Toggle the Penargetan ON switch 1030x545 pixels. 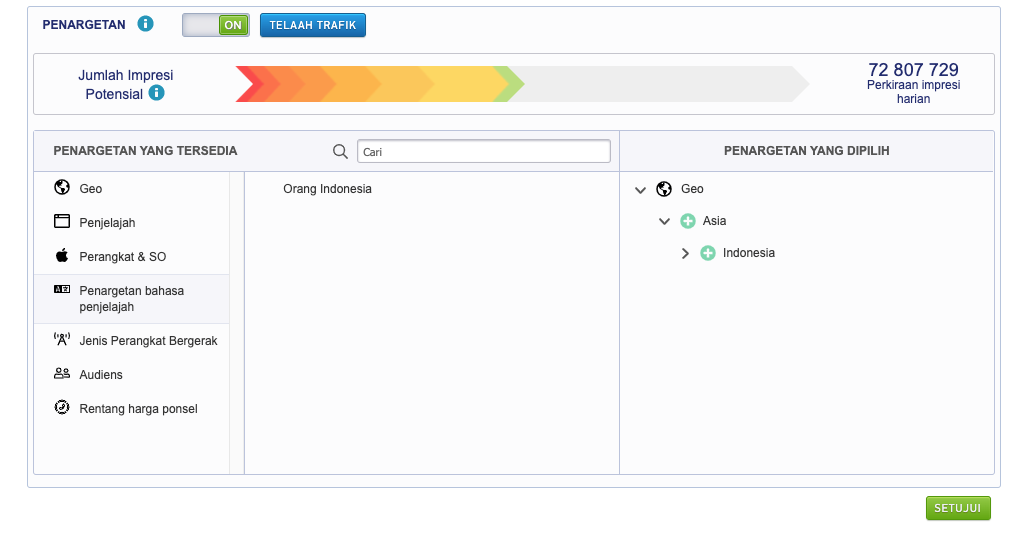coord(215,25)
